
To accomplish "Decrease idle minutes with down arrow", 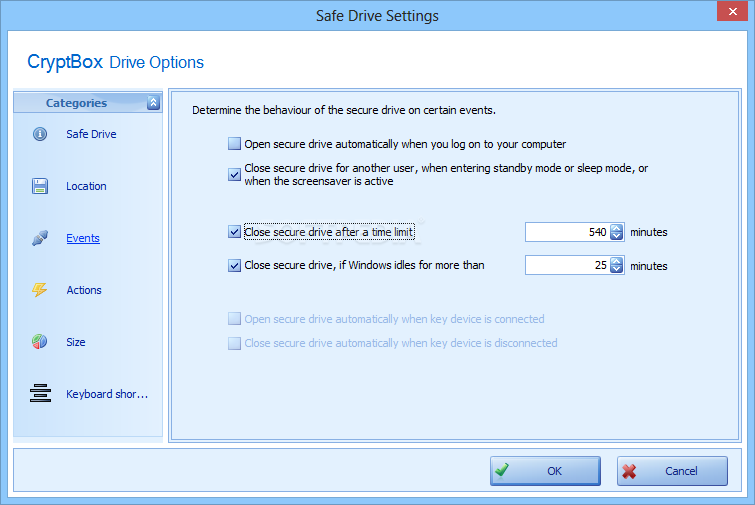I will coord(616,269).
